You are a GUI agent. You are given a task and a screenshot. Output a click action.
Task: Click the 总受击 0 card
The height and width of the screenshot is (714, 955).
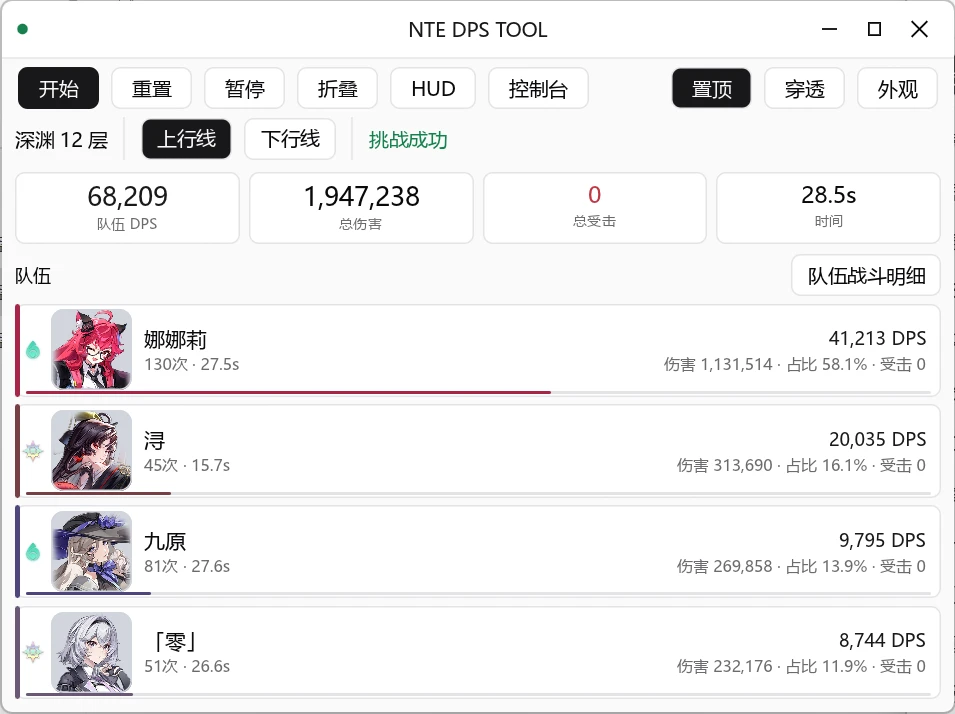(x=594, y=208)
